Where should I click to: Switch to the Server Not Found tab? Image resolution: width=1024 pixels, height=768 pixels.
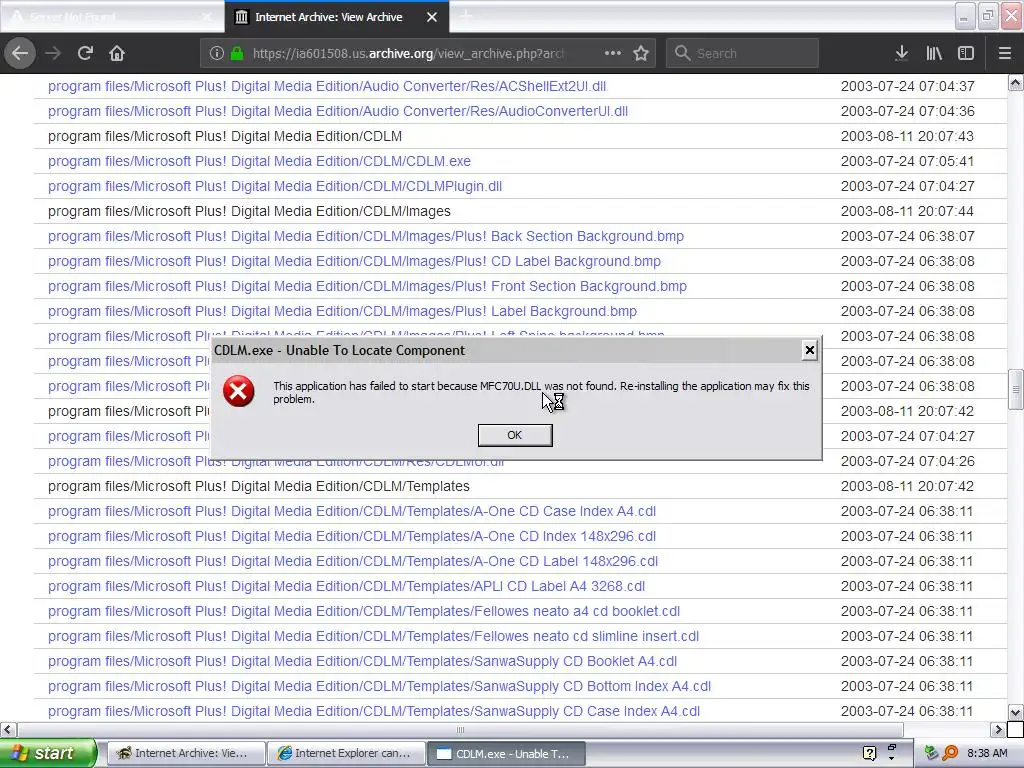coord(111,17)
